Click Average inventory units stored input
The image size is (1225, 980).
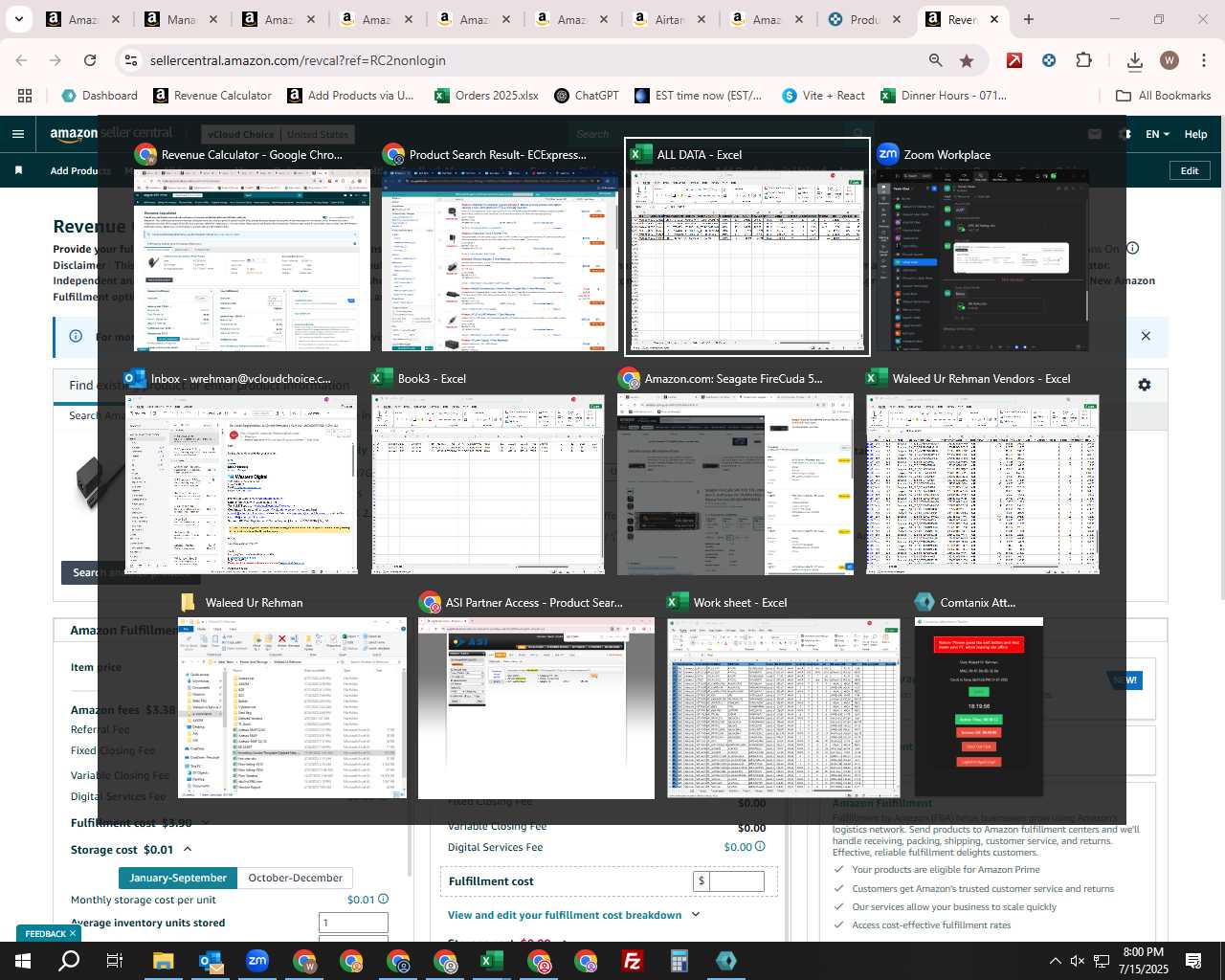click(x=353, y=923)
